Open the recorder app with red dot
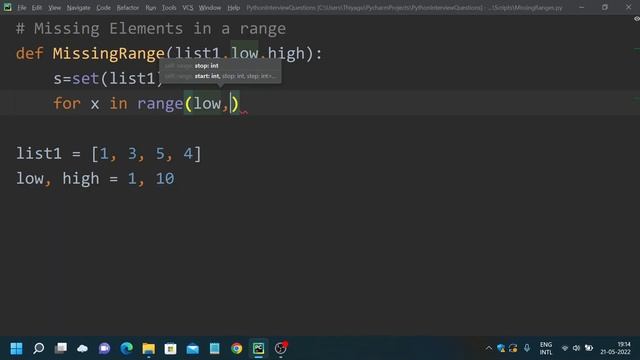Screen dimensions: 640x360 coord(280,348)
